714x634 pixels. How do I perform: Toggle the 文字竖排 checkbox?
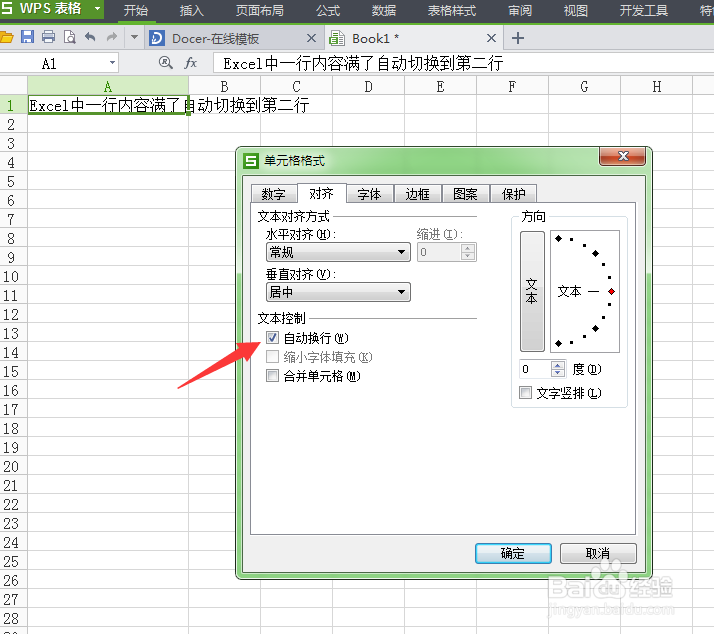coord(525,392)
